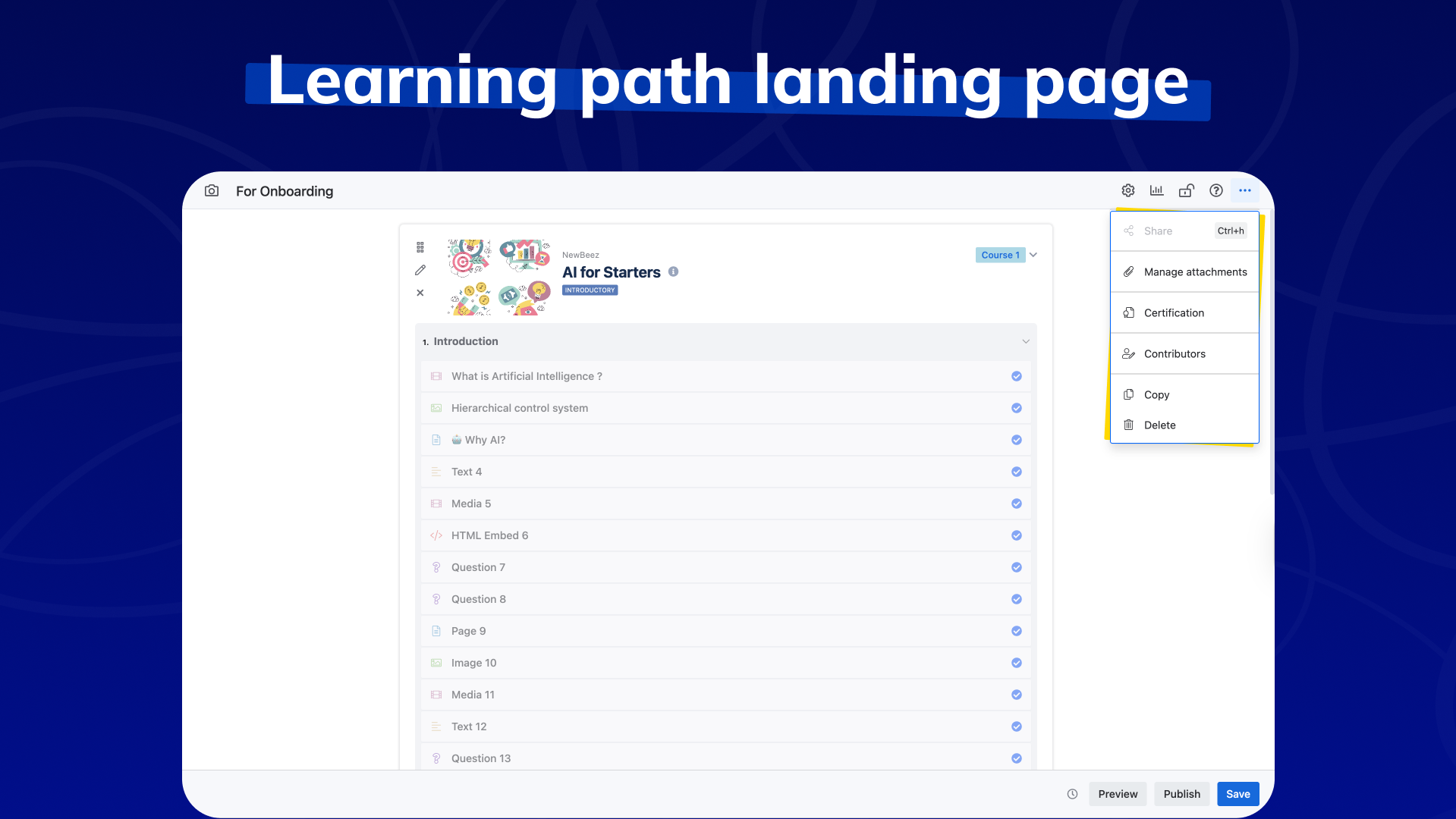Open the analytics bar chart icon
The height and width of the screenshot is (819, 1456).
tap(1156, 190)
